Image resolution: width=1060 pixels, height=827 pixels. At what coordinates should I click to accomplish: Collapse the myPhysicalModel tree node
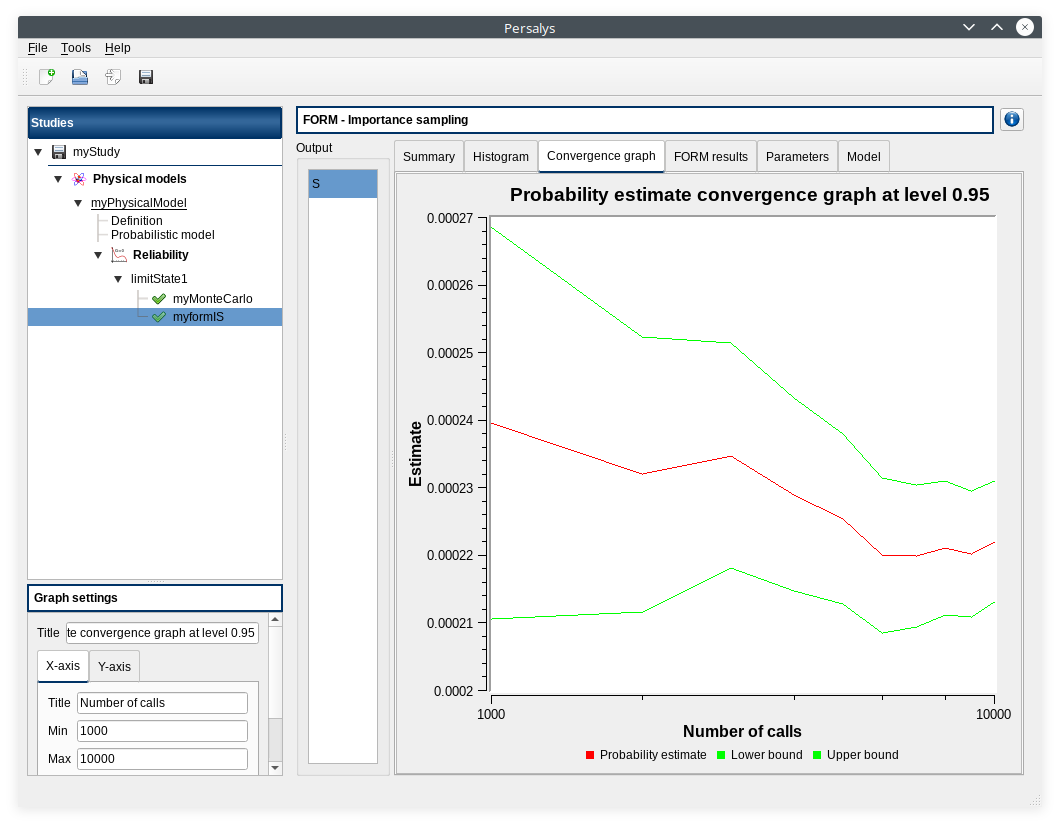(78, 203)
